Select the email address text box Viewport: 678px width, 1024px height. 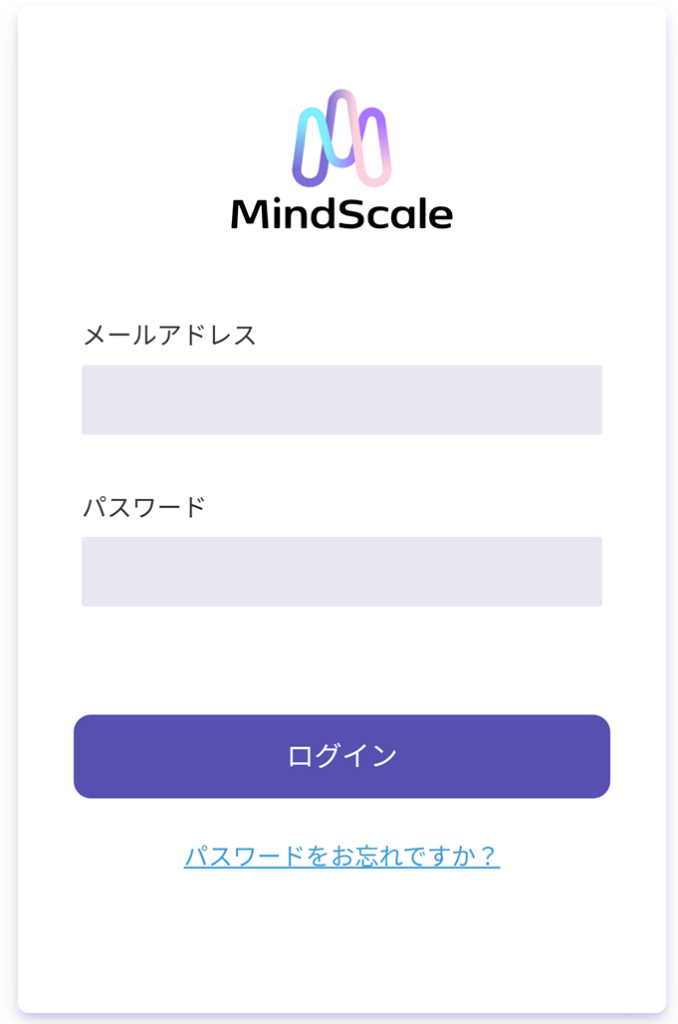[341, 400]
